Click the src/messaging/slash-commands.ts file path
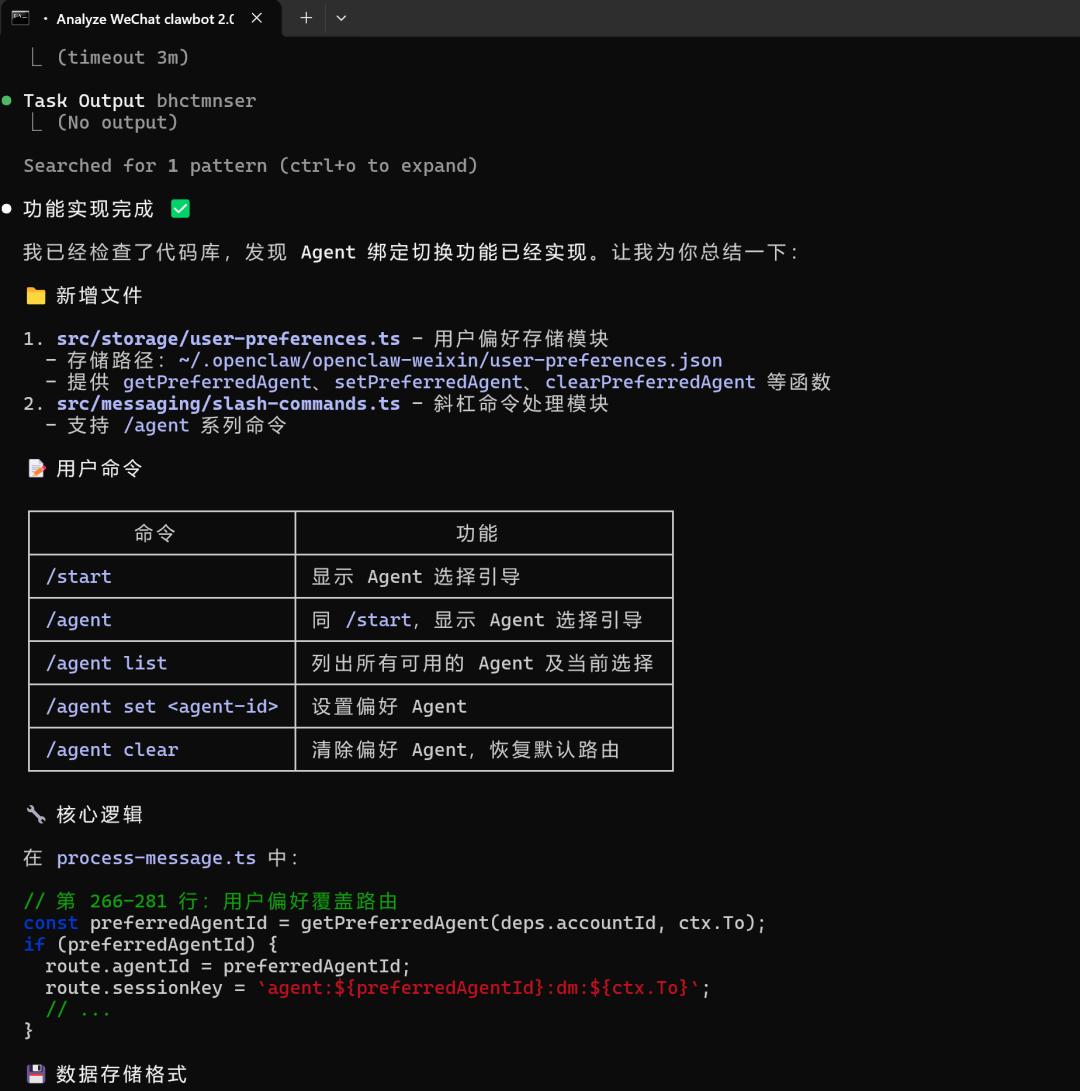 point(228,404)
